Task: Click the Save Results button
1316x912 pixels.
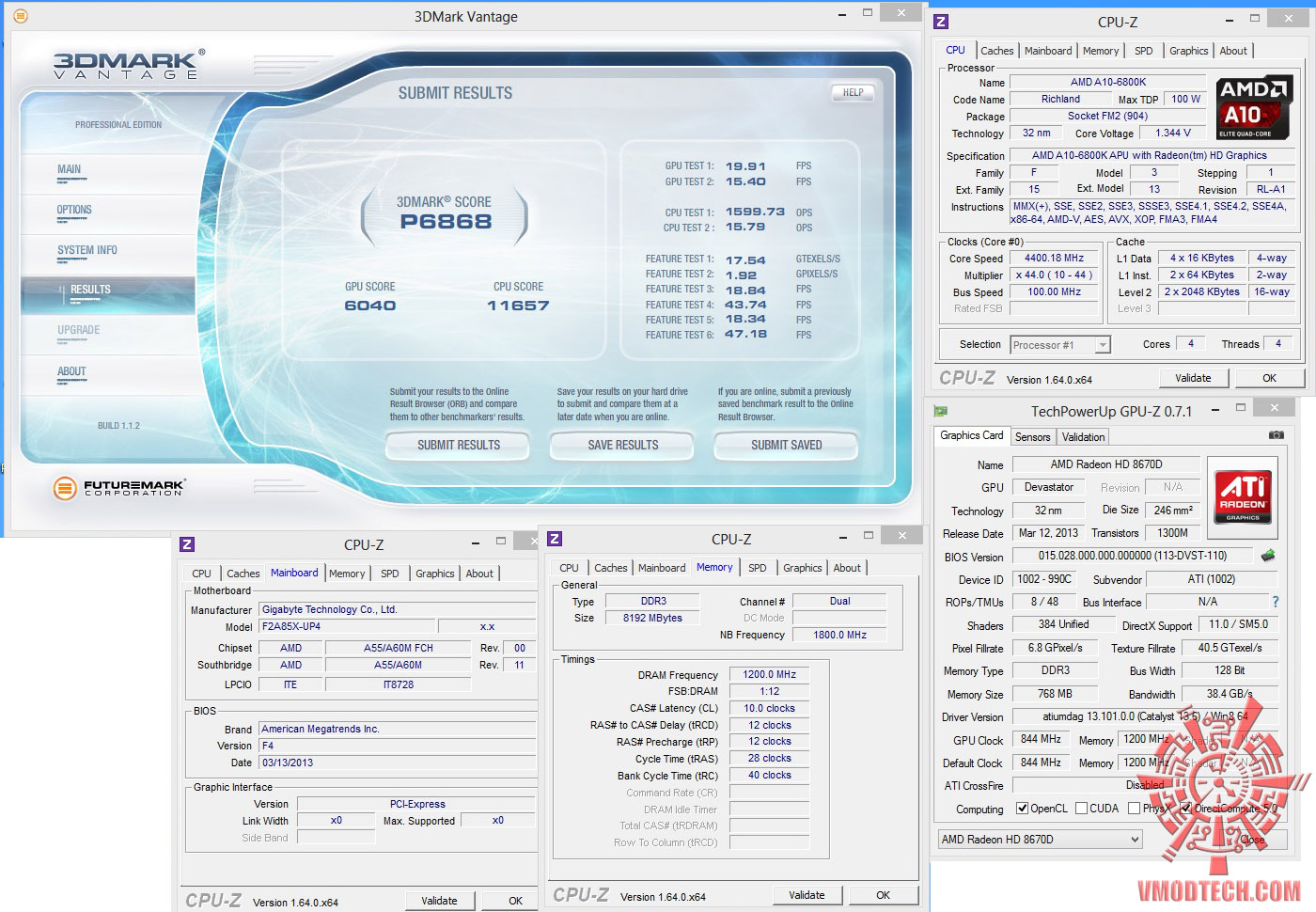Action: coord(623,446)
